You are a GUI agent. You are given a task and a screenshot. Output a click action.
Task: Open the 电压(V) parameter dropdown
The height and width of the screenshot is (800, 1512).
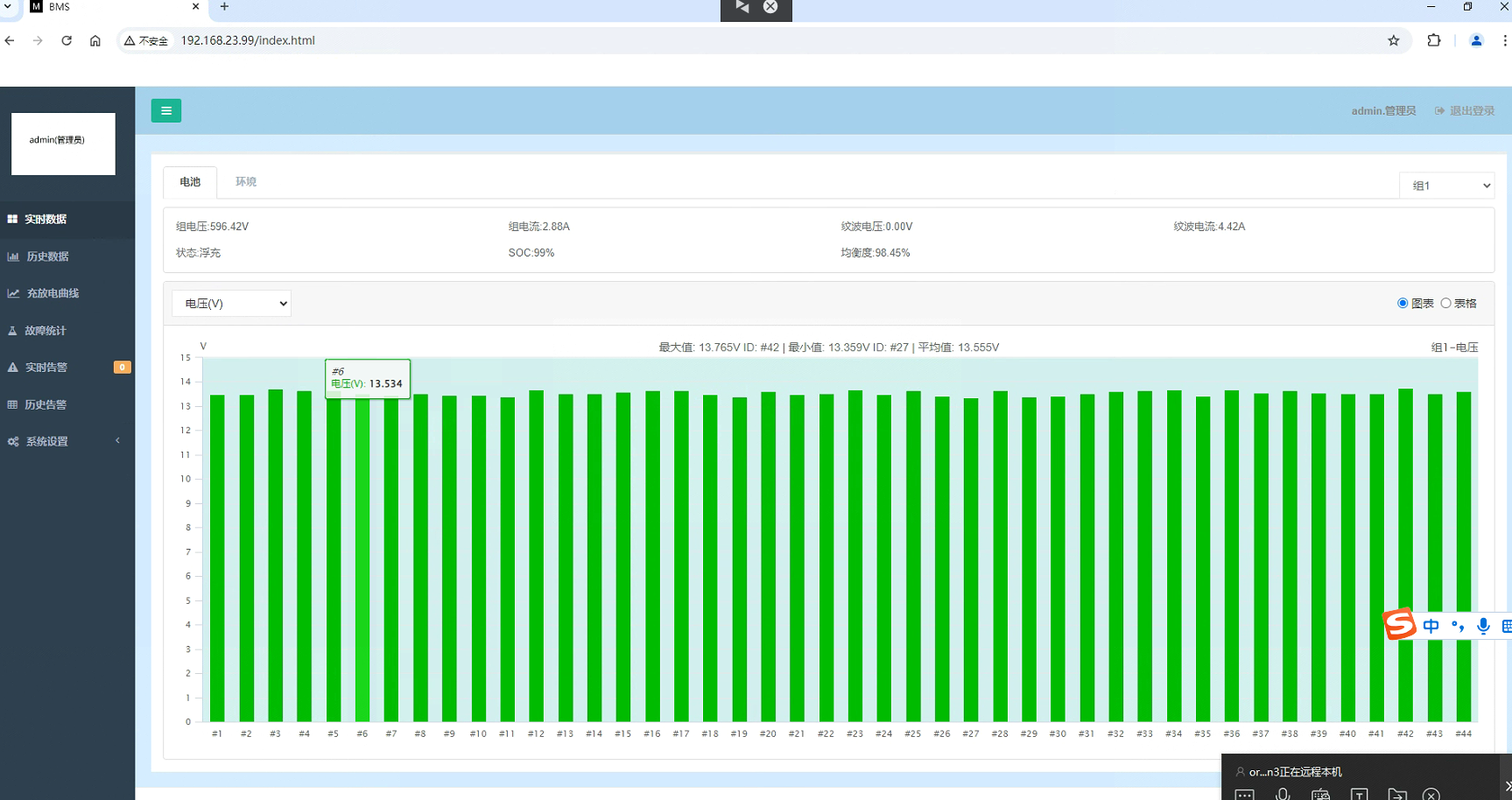click(231, 304)
